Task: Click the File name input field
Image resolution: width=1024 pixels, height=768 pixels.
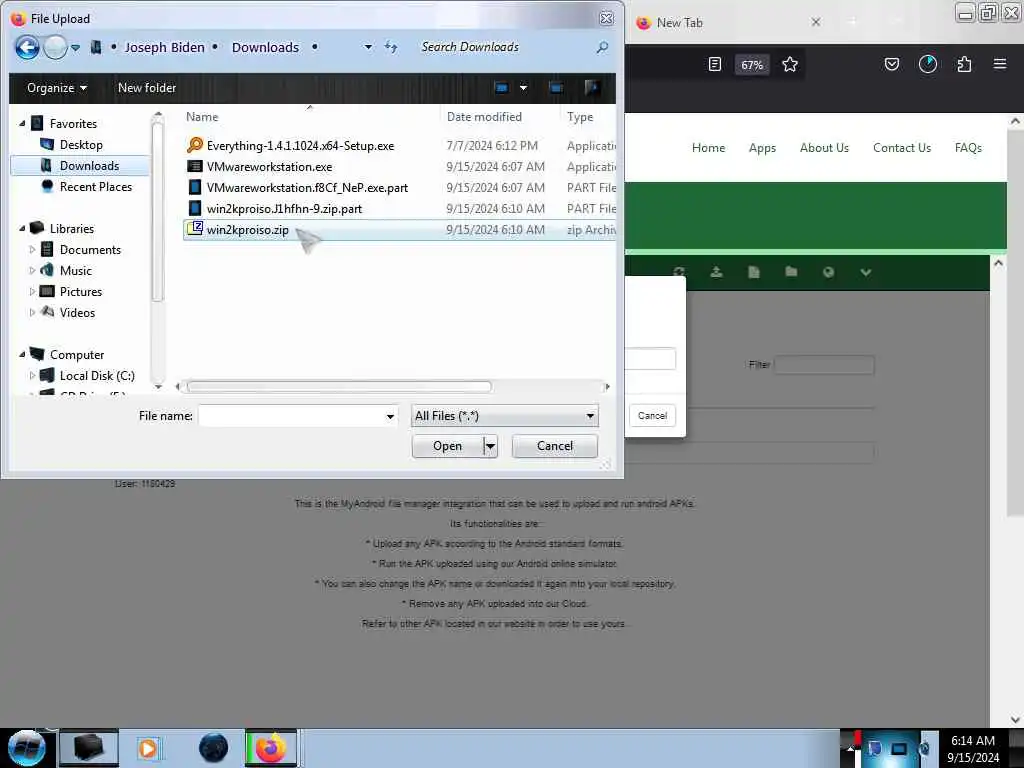Action: 291,416
